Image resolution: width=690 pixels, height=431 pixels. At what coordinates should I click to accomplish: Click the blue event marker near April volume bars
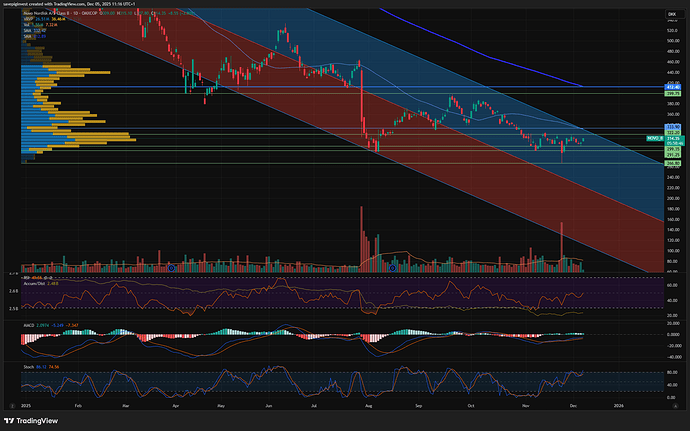172,267
